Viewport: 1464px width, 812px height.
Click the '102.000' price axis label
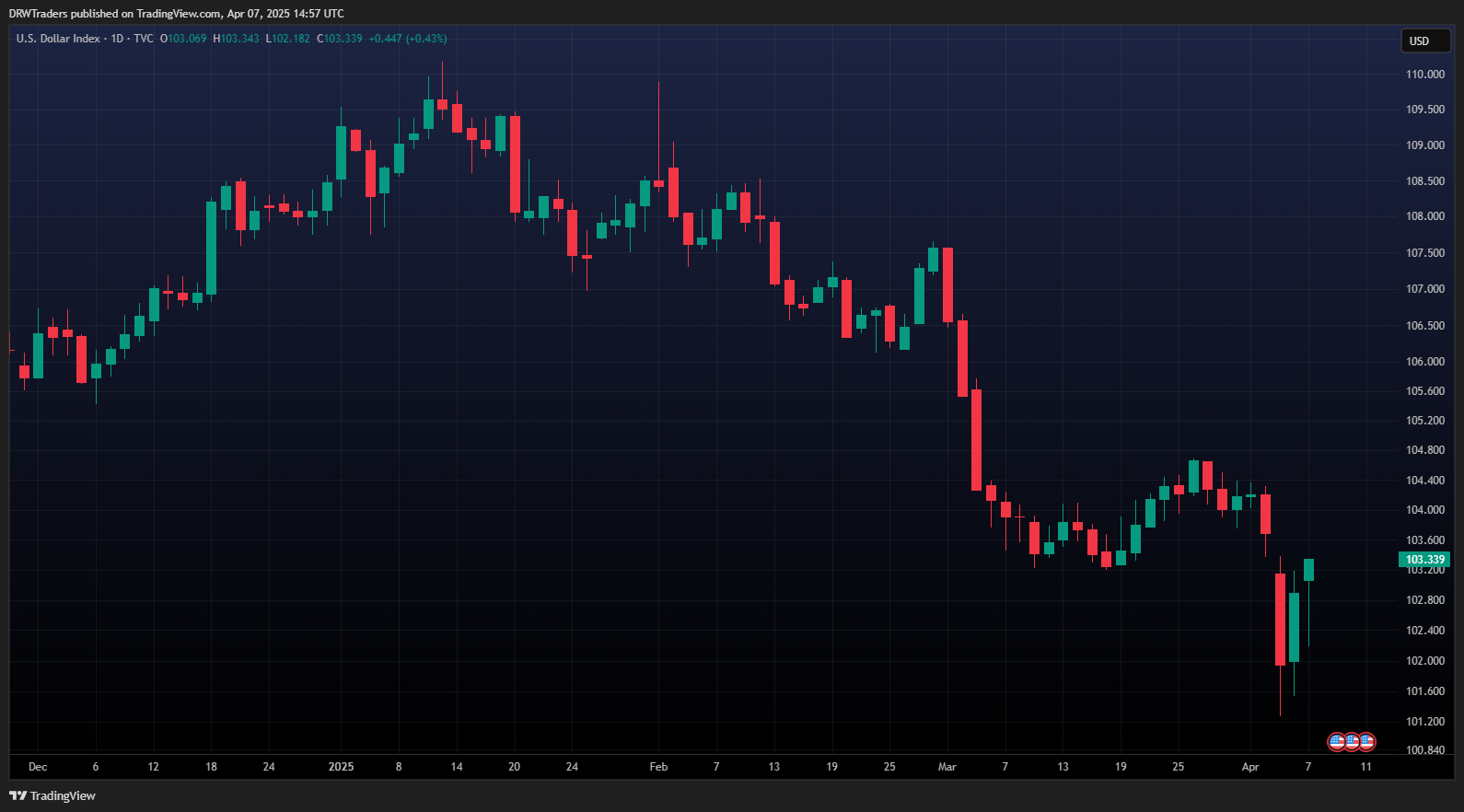[x=1424, y=661]
